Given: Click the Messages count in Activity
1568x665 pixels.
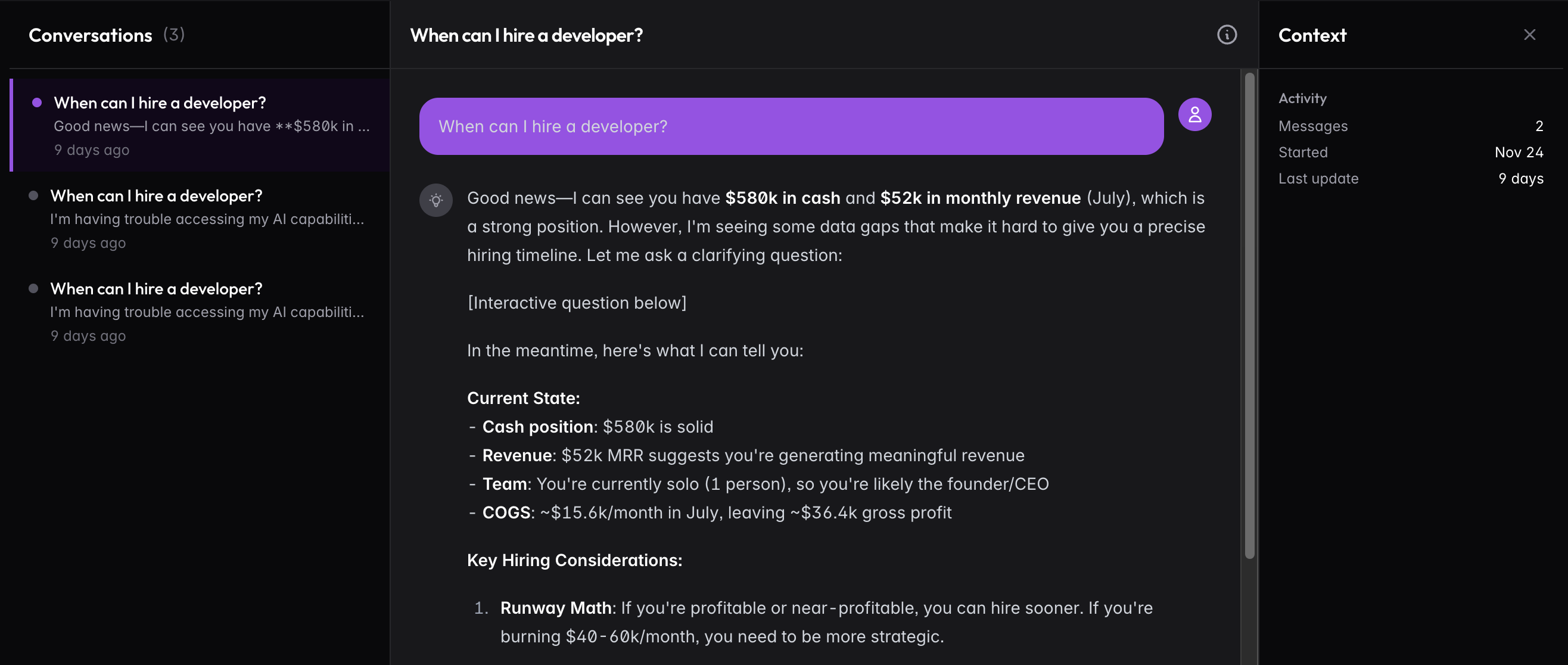Looking at the screenshot, I should 1539,126.
